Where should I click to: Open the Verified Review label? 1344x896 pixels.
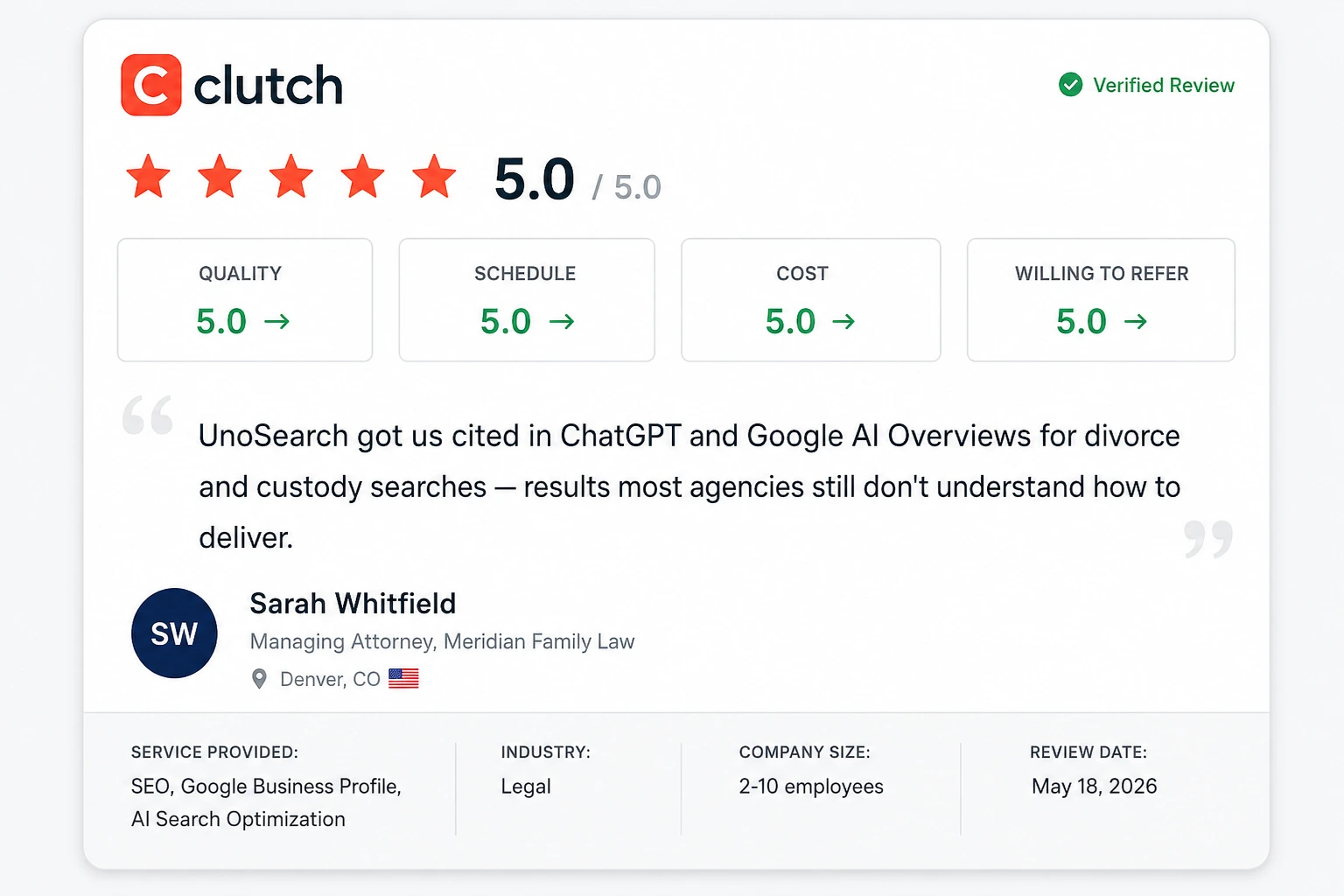tap(1164, 85)
